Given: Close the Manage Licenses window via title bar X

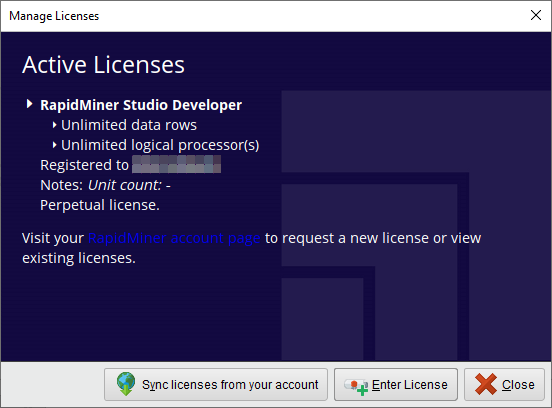Looking at the screenshot, I should pyautogui.click(x=536, y=15).
